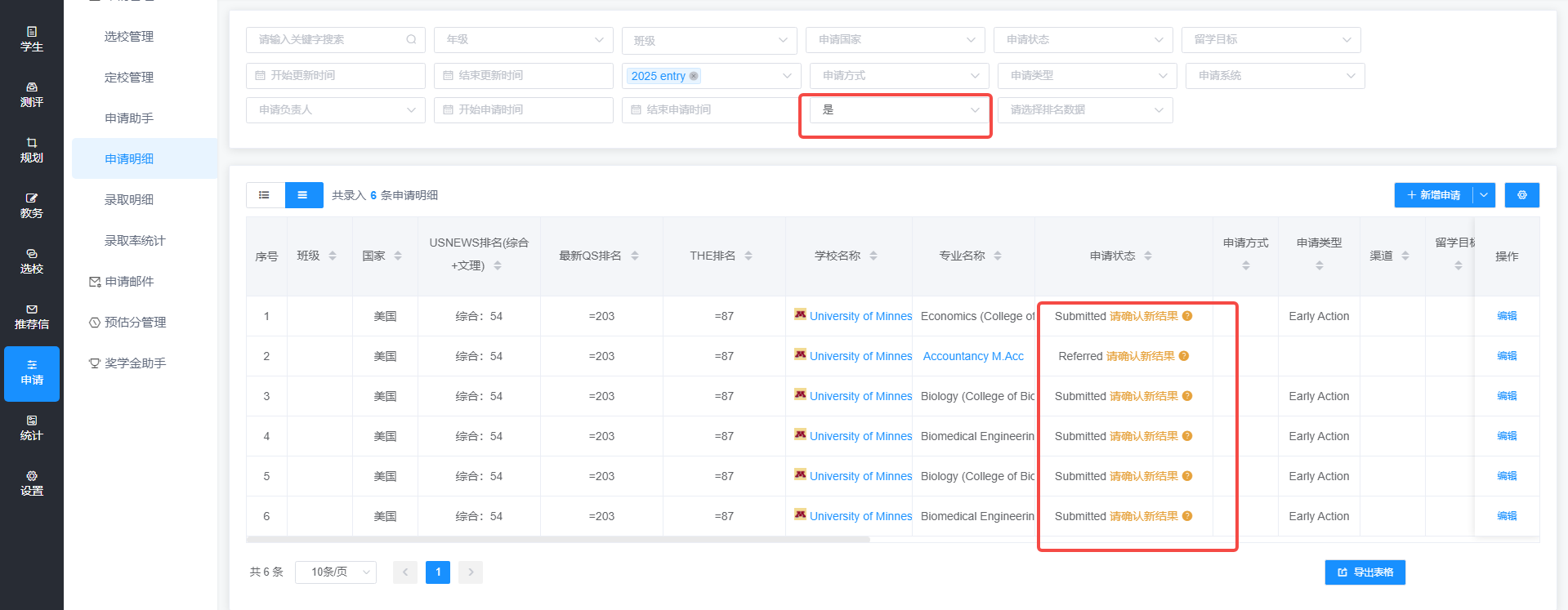This screenshot has width=1568, height=610.
Task: Open 设置 from the sidebar
Action: coord(32,483)
